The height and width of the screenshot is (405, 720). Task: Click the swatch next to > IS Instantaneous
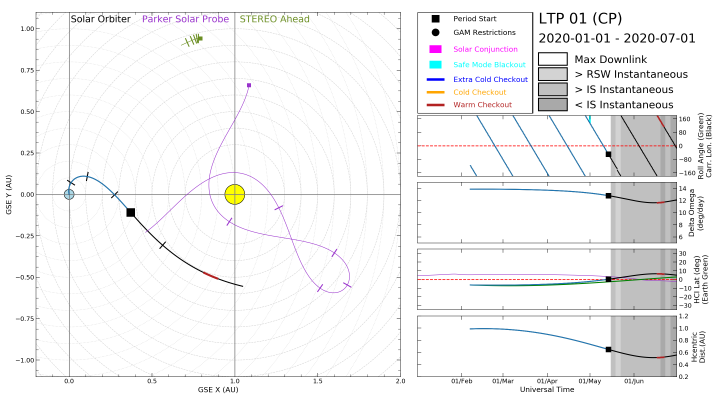point(553,90)
